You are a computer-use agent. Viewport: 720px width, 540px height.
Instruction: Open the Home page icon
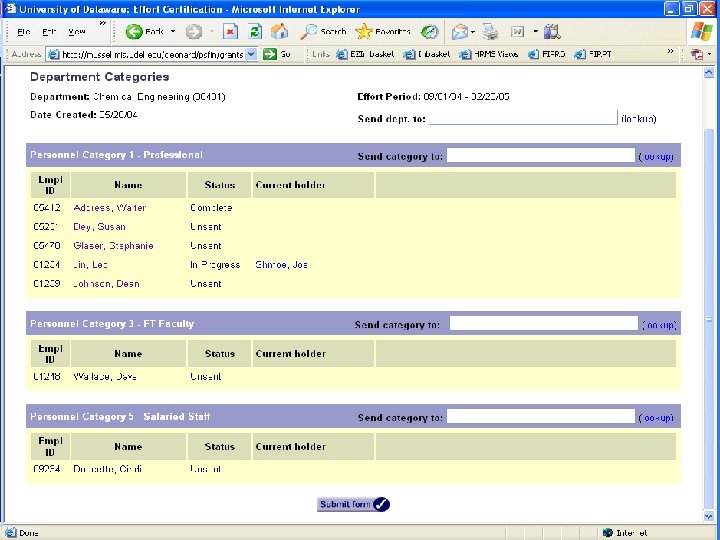coord(279,31)
